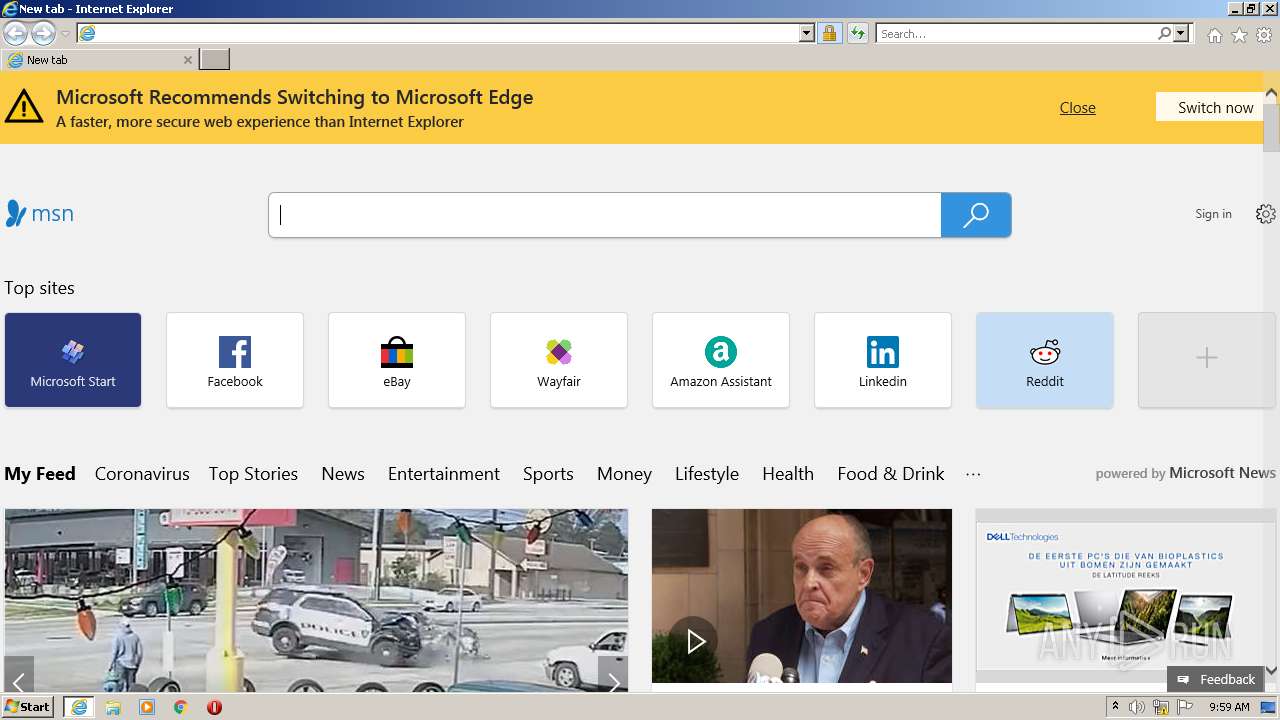Open the red Opera-style taskbar icon
The height and width of the screenshot is (720, 1280).
(x=214, y=707)
